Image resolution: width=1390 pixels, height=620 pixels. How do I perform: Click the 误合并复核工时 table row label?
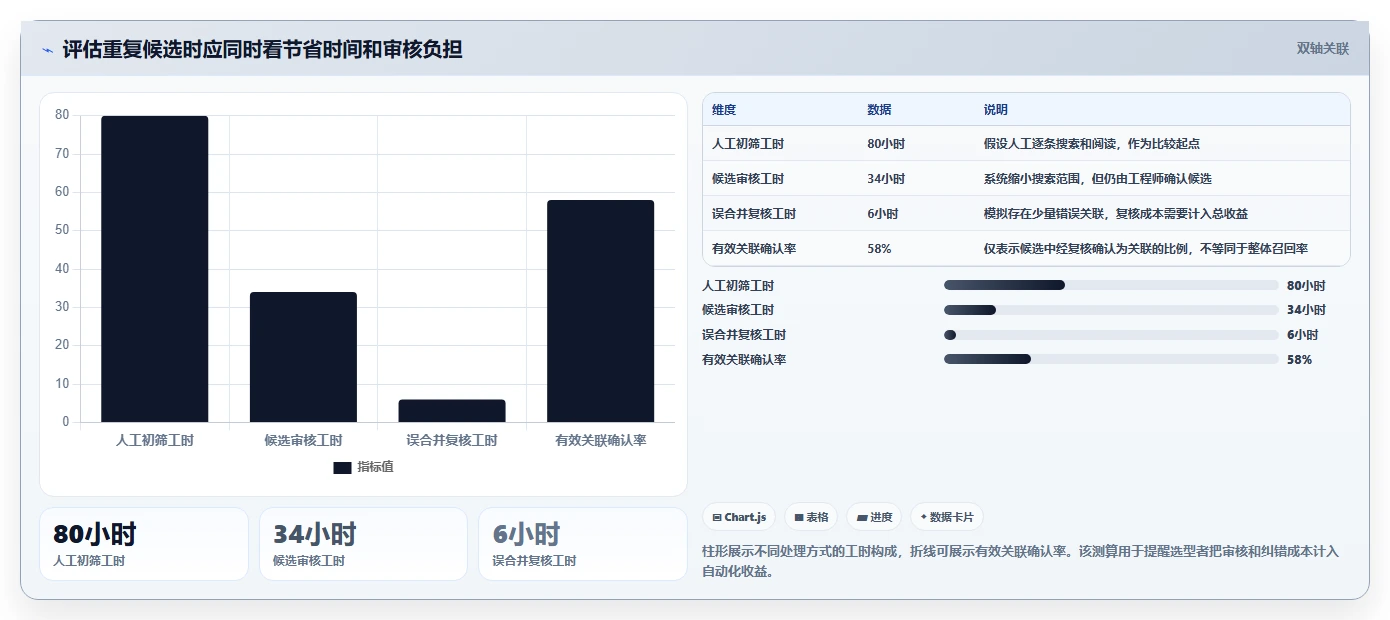tap(754, 214)
